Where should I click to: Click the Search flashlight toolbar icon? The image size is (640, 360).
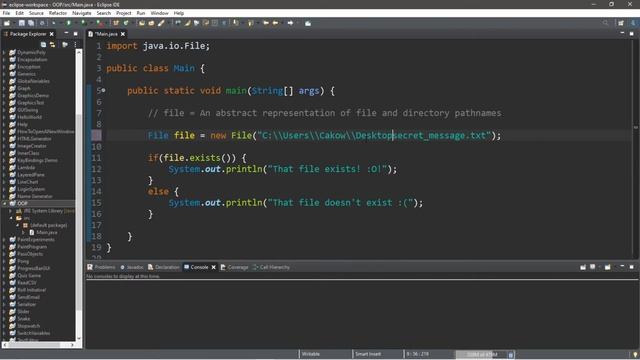pyautogui.click(x=161, y=23)
